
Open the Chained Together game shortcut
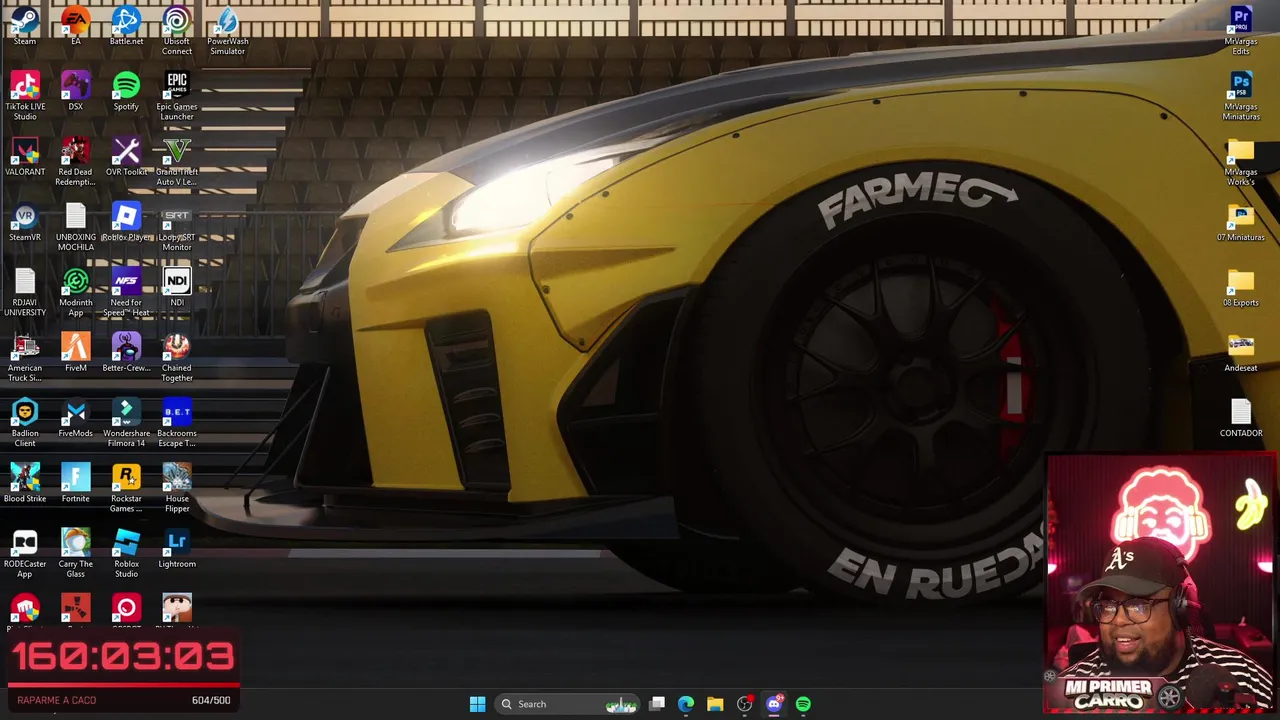[x=177, y=358]
